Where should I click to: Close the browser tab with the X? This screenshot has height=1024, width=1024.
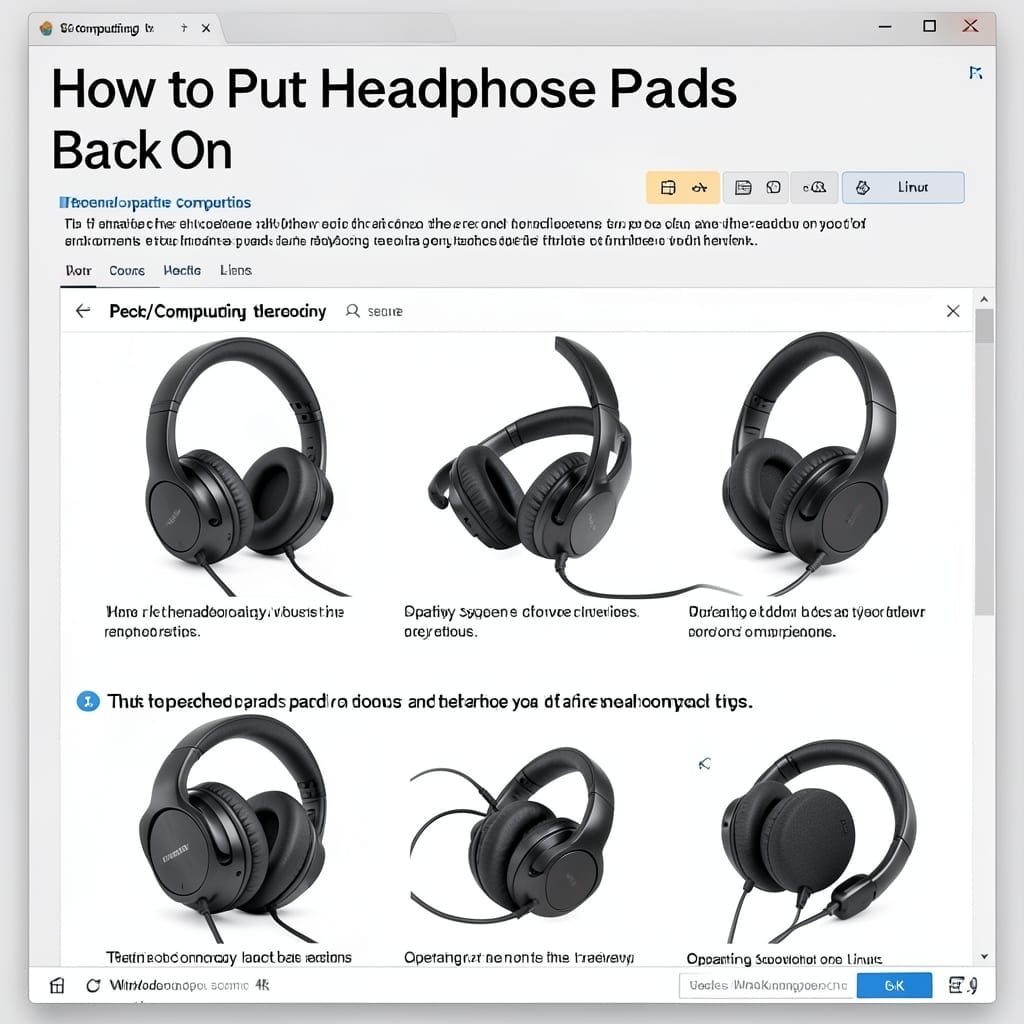[x=206, y=28]
